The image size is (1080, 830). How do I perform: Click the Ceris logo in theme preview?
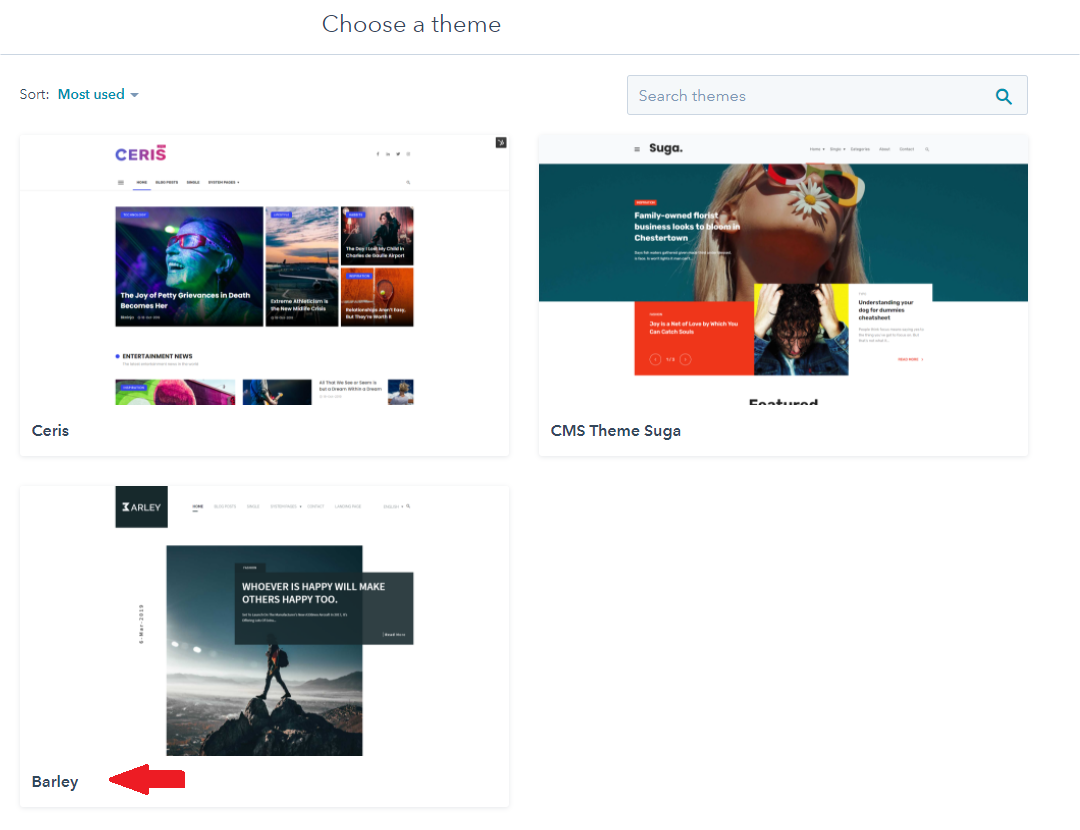[x=140, y=154]
